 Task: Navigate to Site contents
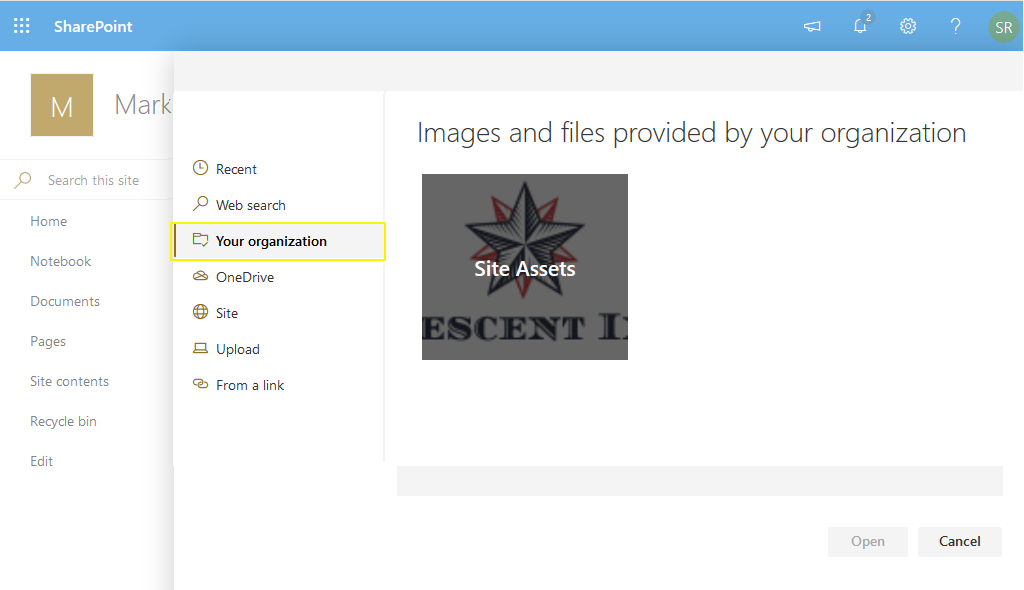69,381
